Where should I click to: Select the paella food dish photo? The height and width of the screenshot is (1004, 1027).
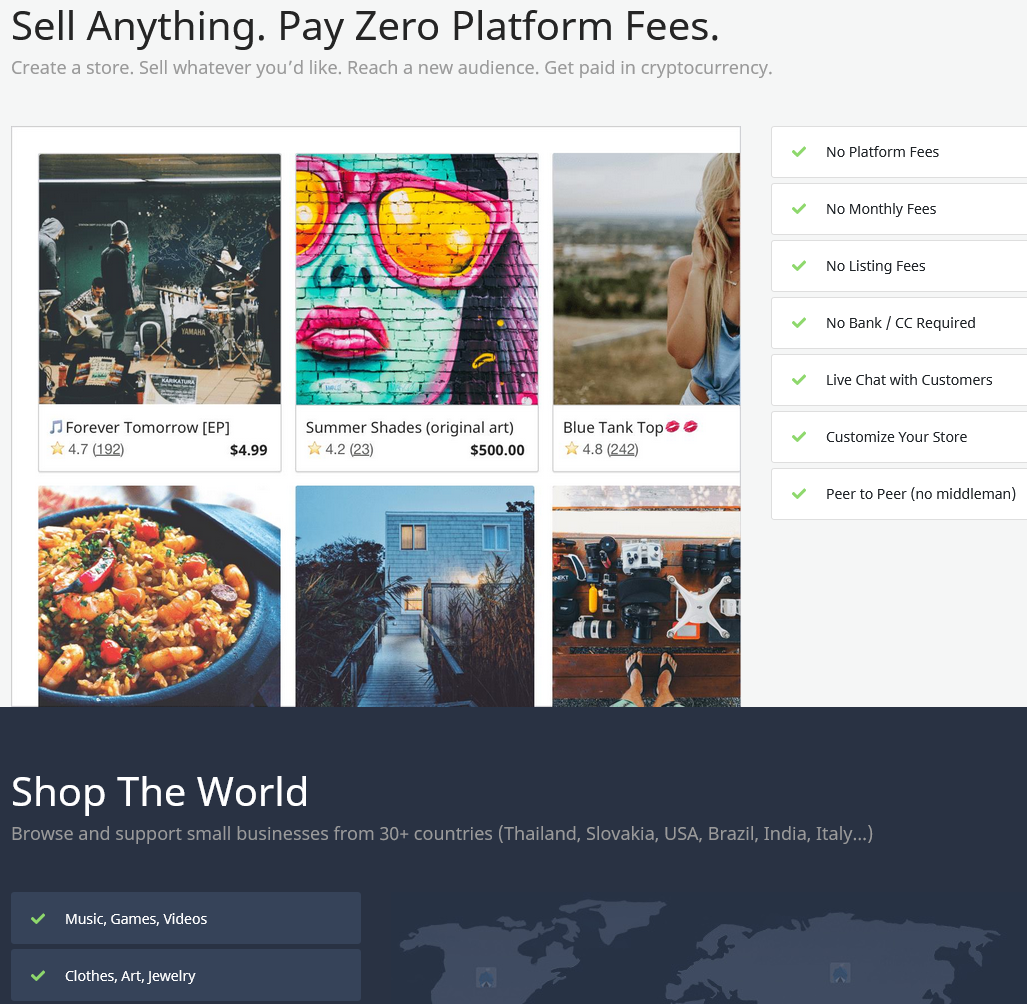point(159,596)
